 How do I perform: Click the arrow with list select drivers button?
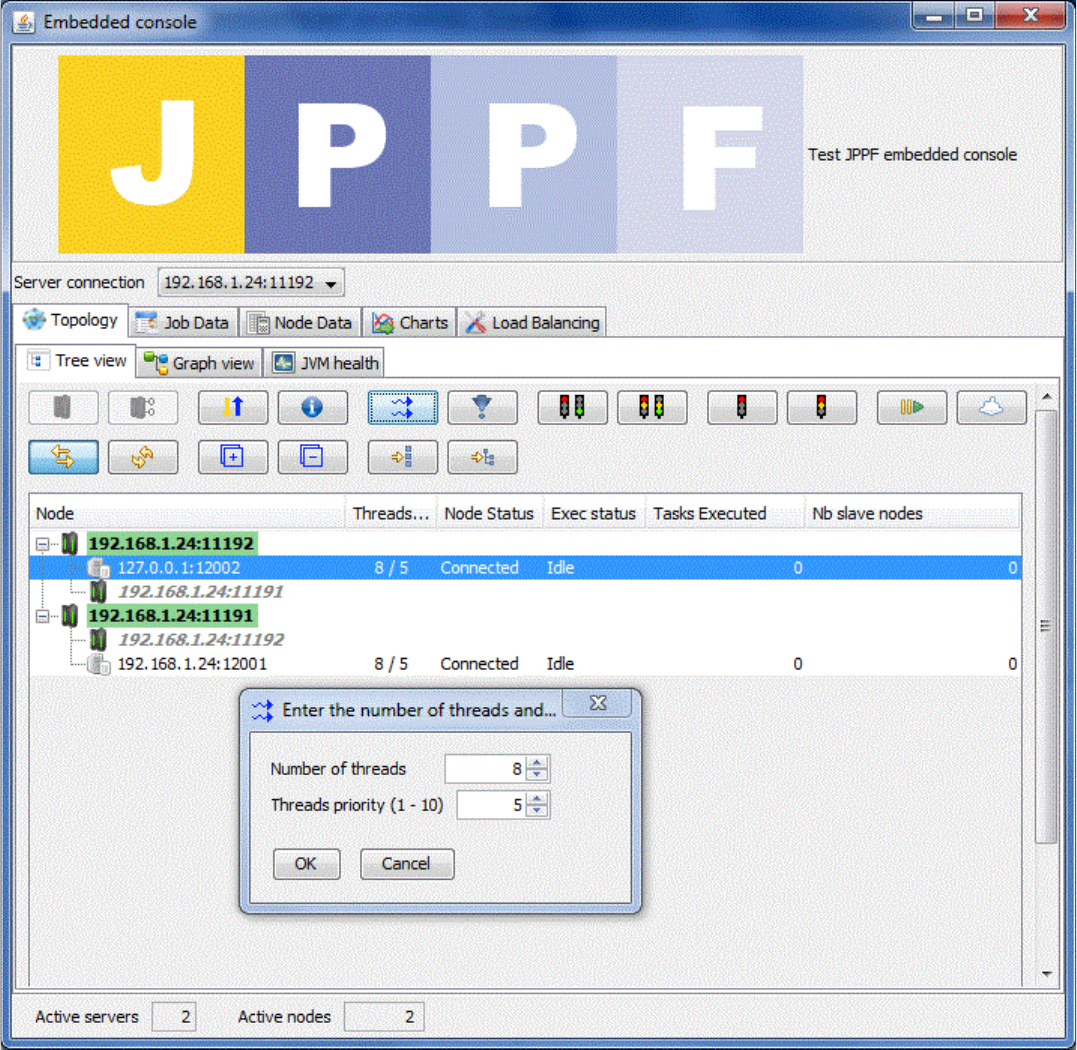(403, 457)
